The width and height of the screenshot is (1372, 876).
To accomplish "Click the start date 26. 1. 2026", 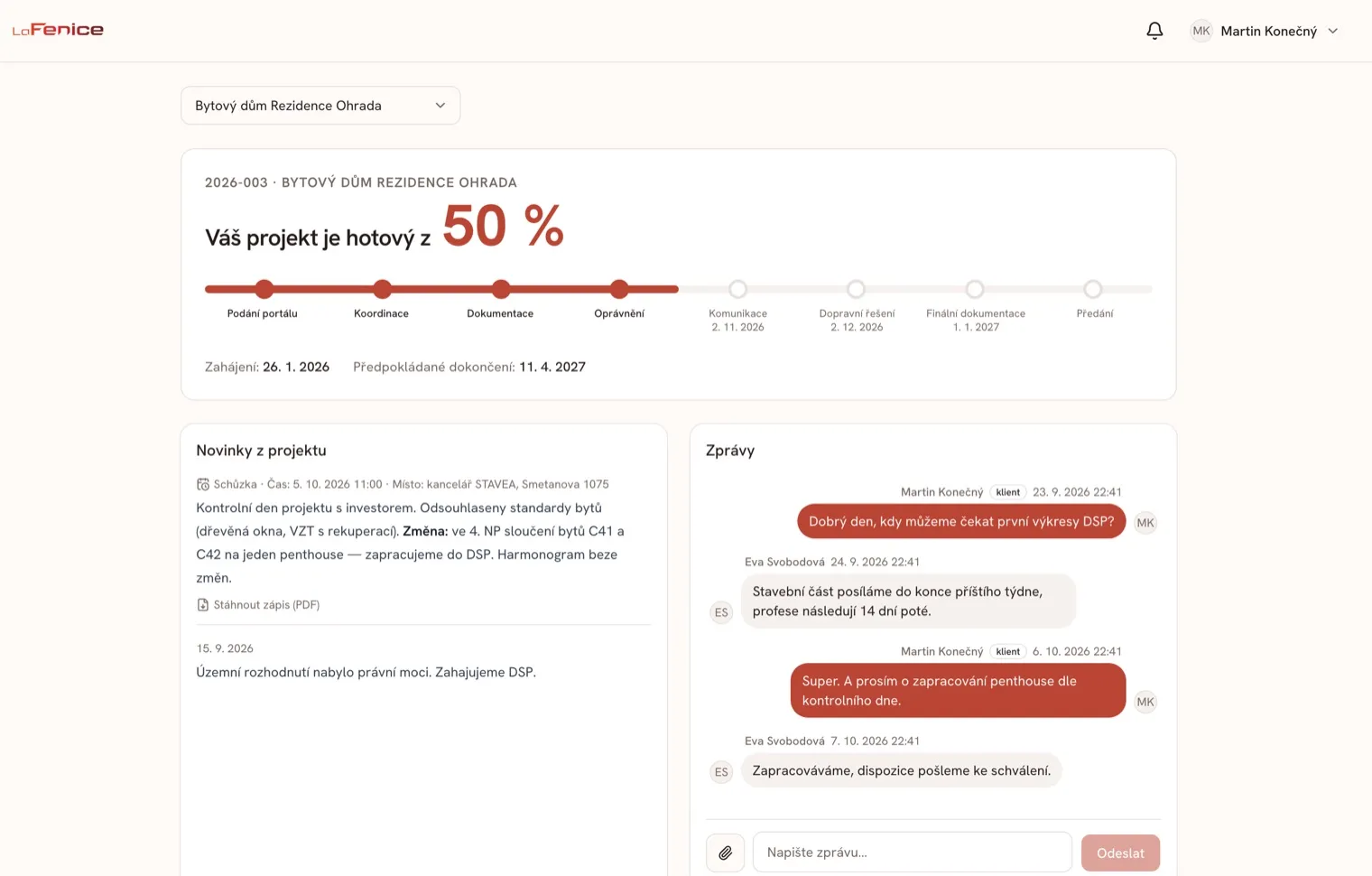I will (296, 367).
